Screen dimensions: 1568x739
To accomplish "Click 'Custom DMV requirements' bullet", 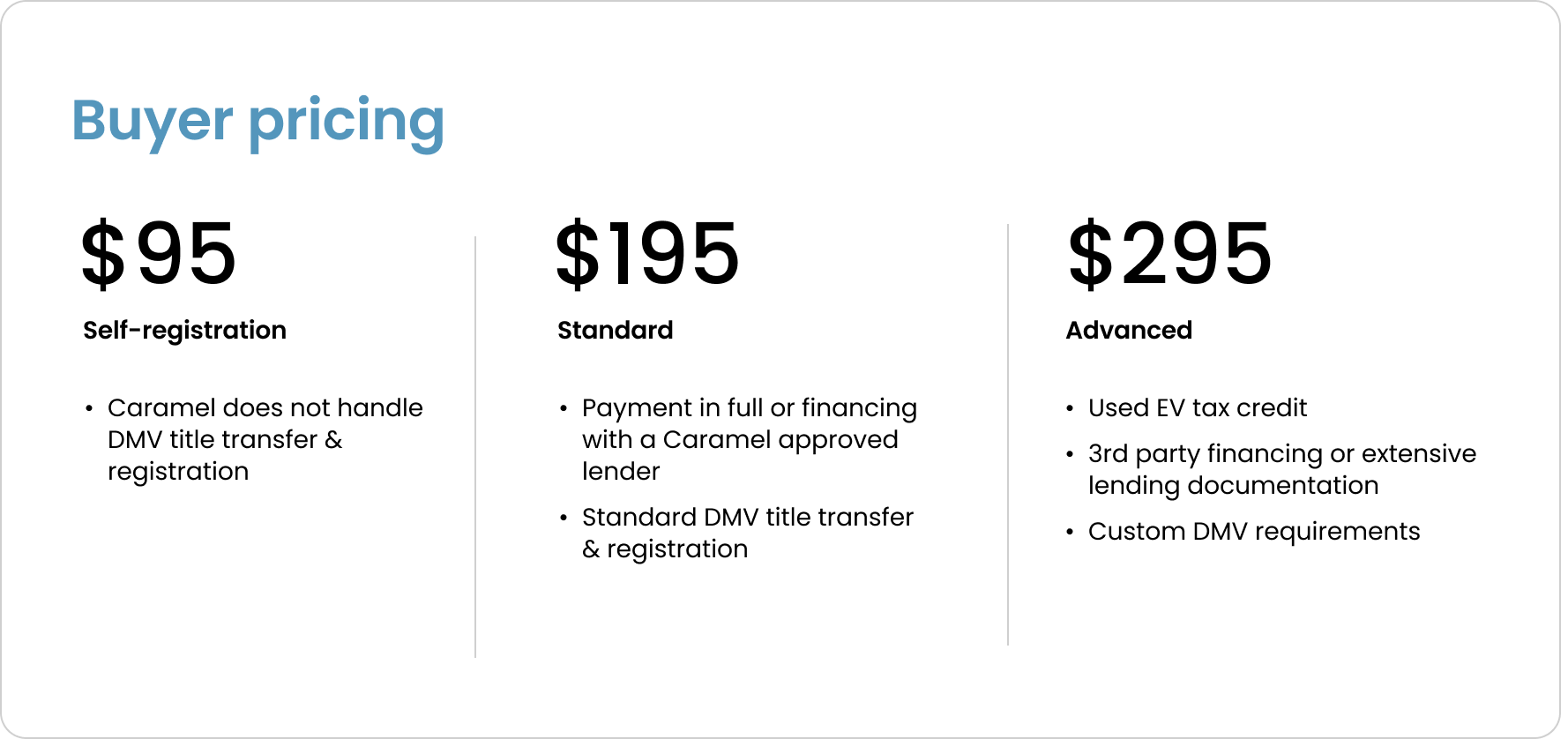I will [x=1254, y=531].
